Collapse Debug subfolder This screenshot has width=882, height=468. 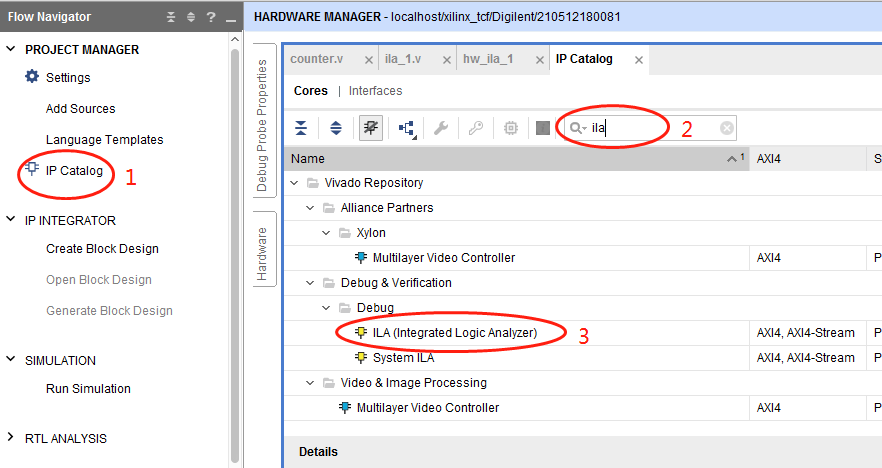coord(326,308)
